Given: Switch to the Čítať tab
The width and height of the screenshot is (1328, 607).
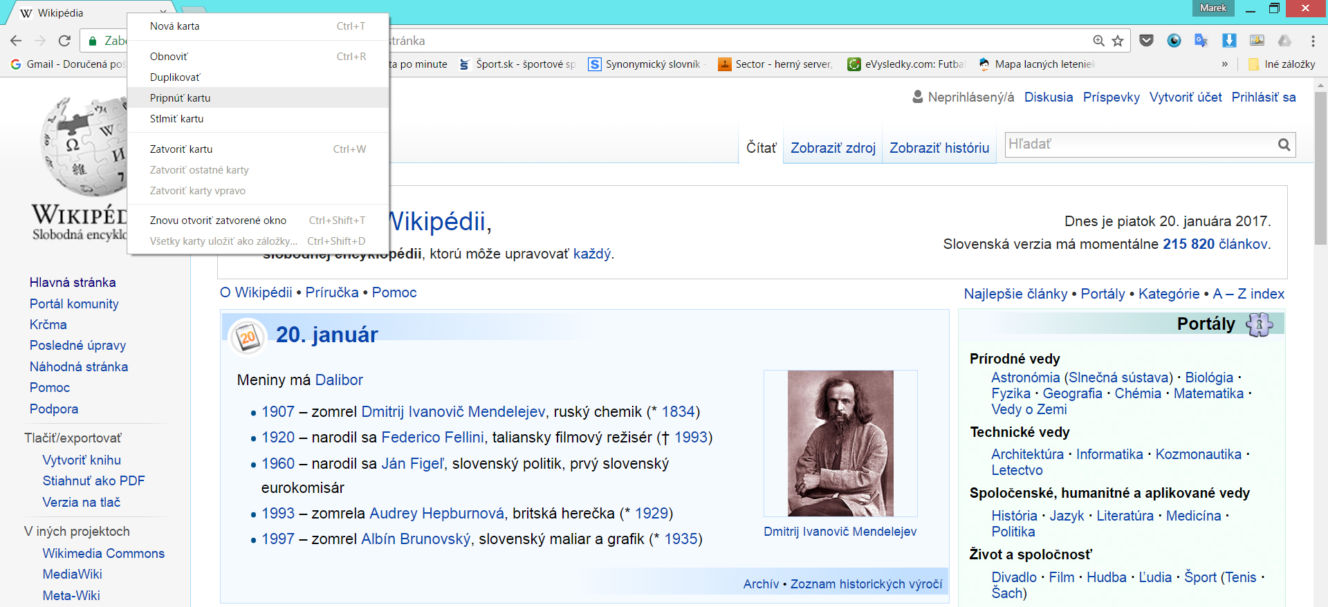Looking at the screenshot, I should pos(761,148).
